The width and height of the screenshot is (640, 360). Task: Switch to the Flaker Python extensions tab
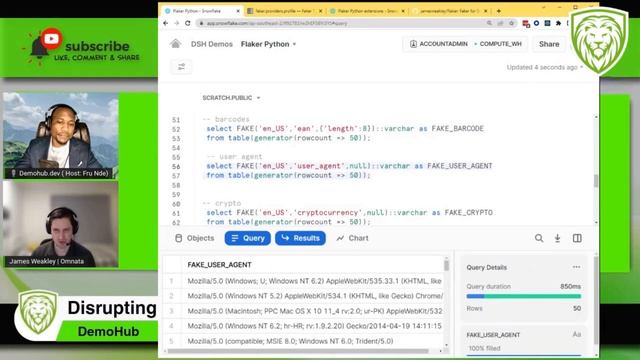click(x=367, y=11)
